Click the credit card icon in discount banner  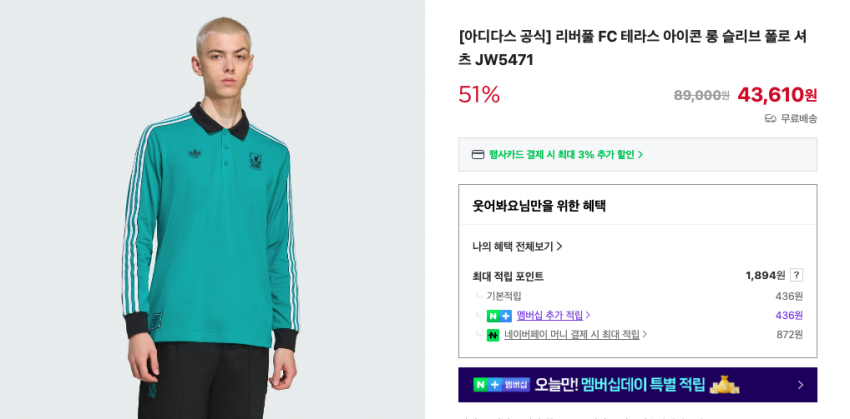point(478,154)
